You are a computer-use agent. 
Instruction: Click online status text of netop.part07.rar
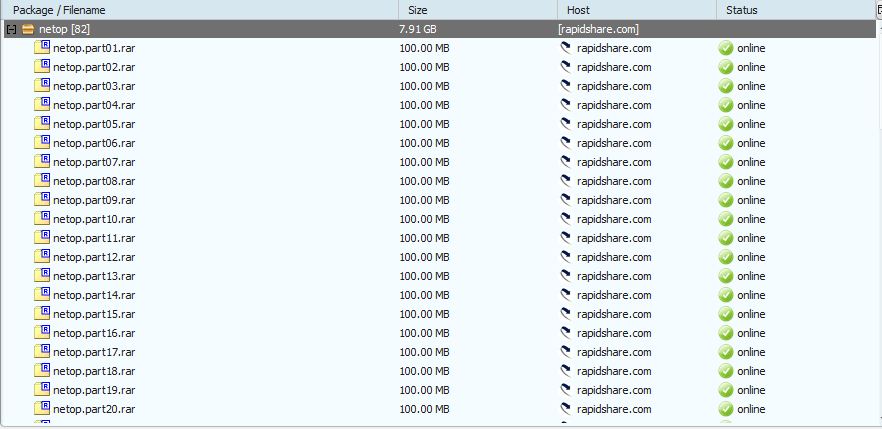coord(751,162)
